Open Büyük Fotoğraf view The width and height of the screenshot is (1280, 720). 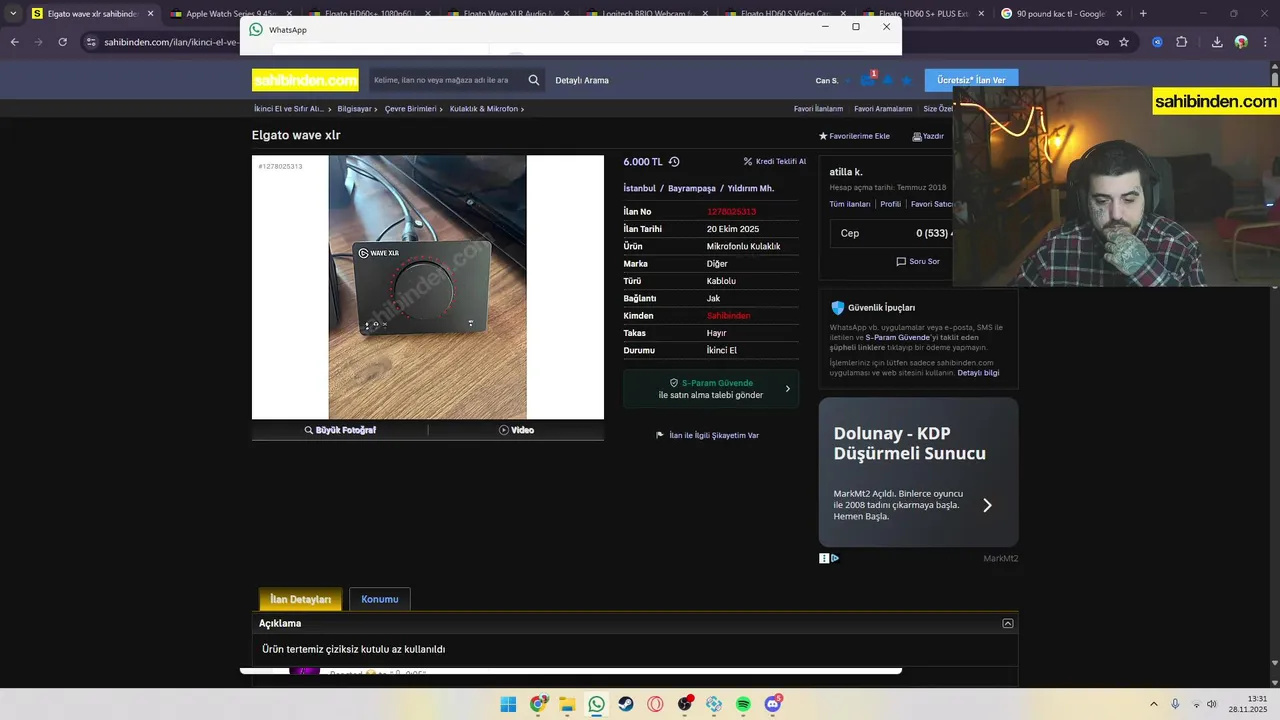[340, 430]
